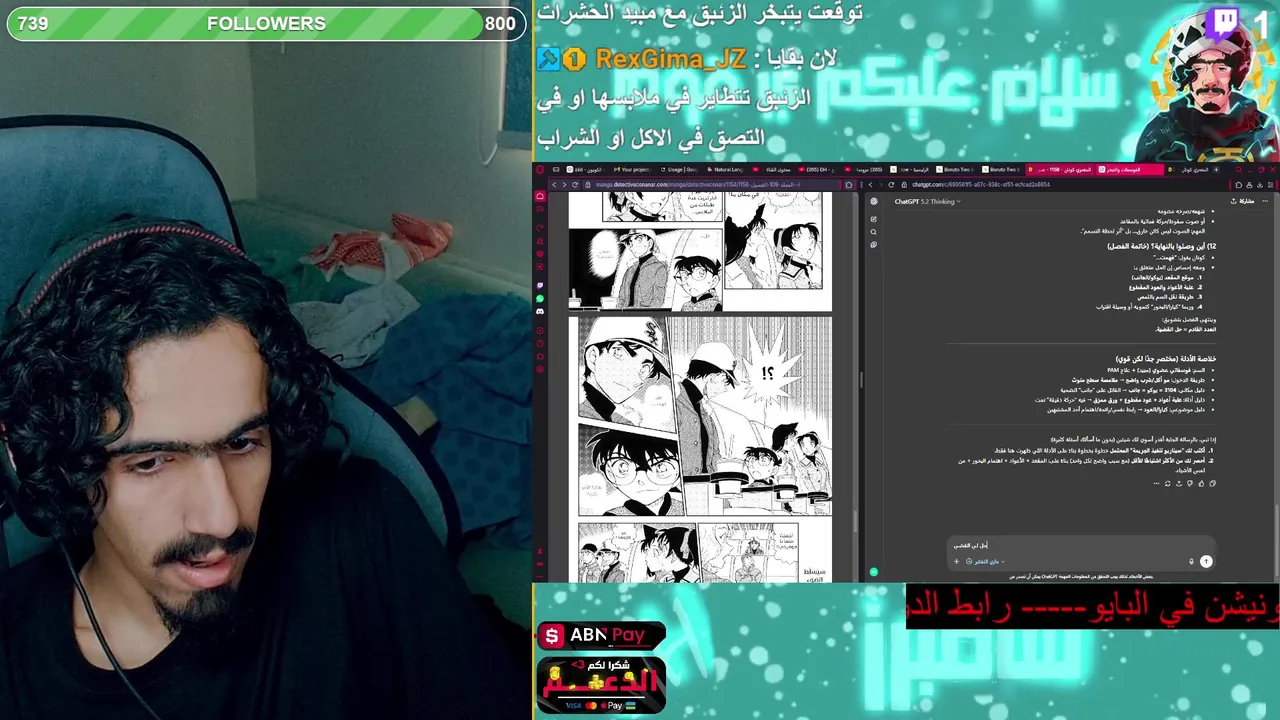The image size is (1280, 720).
Task: Go back in the ChatGPT pane
Action: coord(870,185)
